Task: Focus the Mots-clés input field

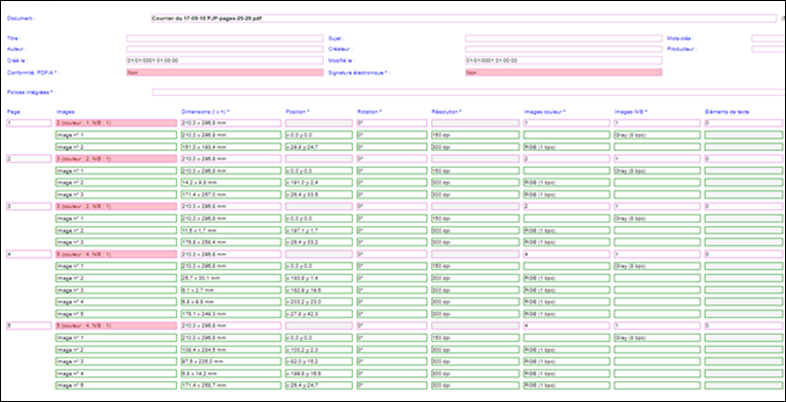Action: (x=768, y=38)
